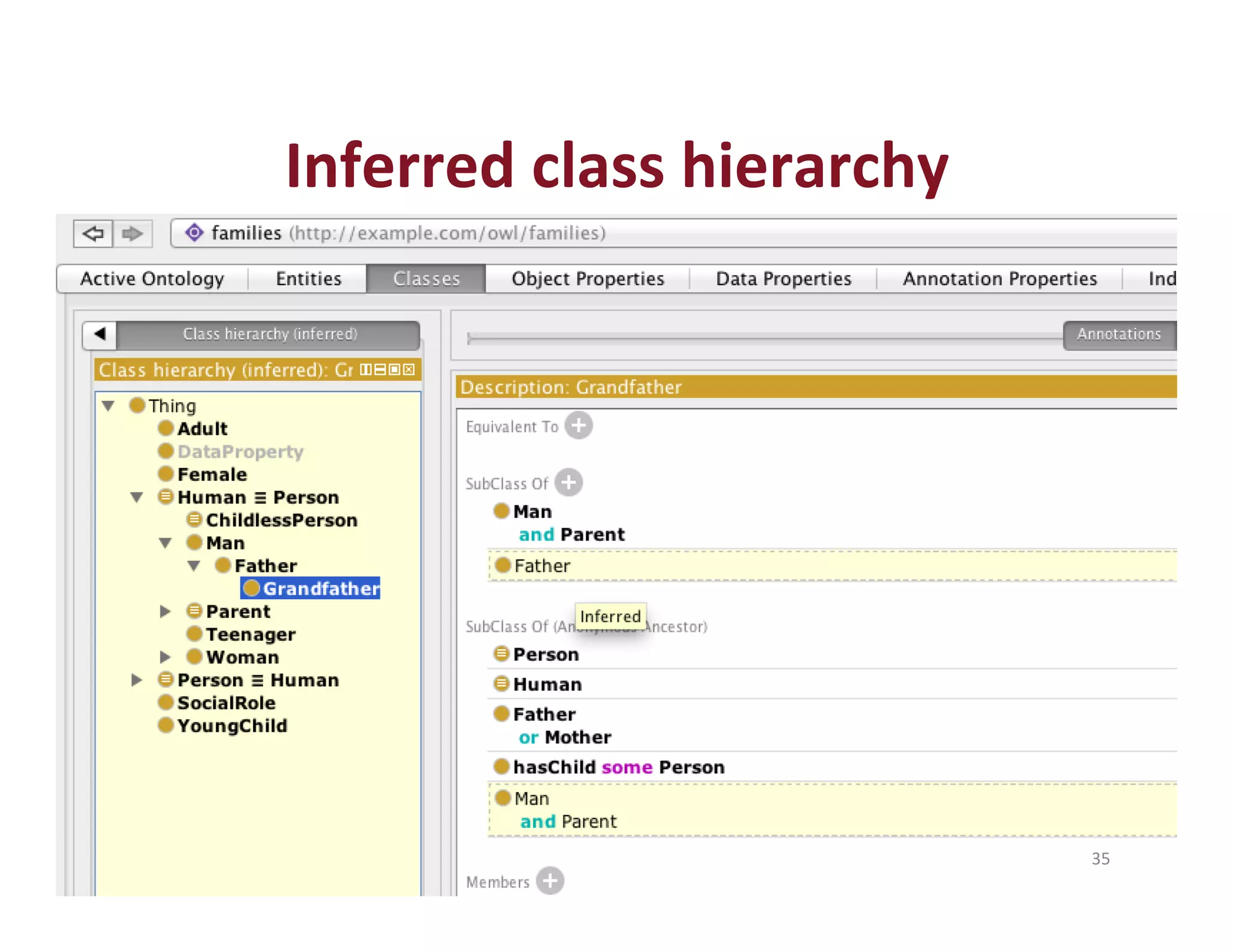
Task: Select the Classes tab
Action: pyautogui.click(x=426, y=279)
